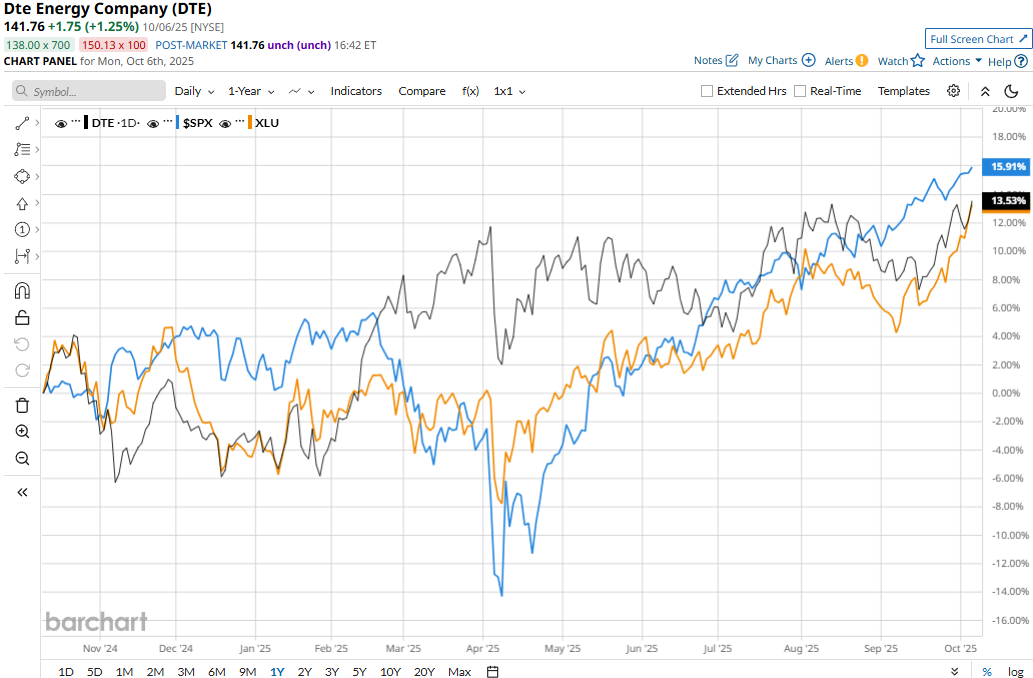Hide the XLU series eye icon
1033x678 pixels.
(x=225, y=123)
